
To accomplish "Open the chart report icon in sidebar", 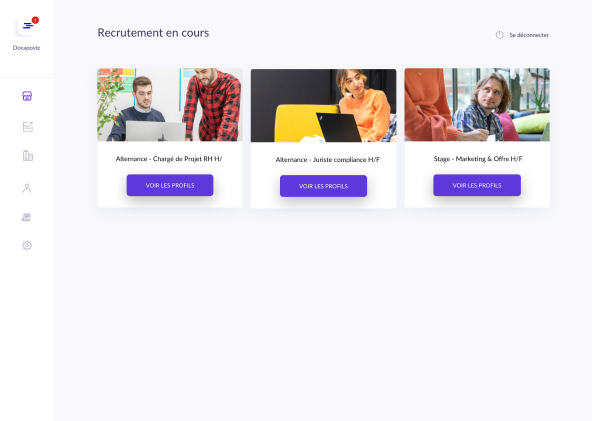I will click(28, 127).
